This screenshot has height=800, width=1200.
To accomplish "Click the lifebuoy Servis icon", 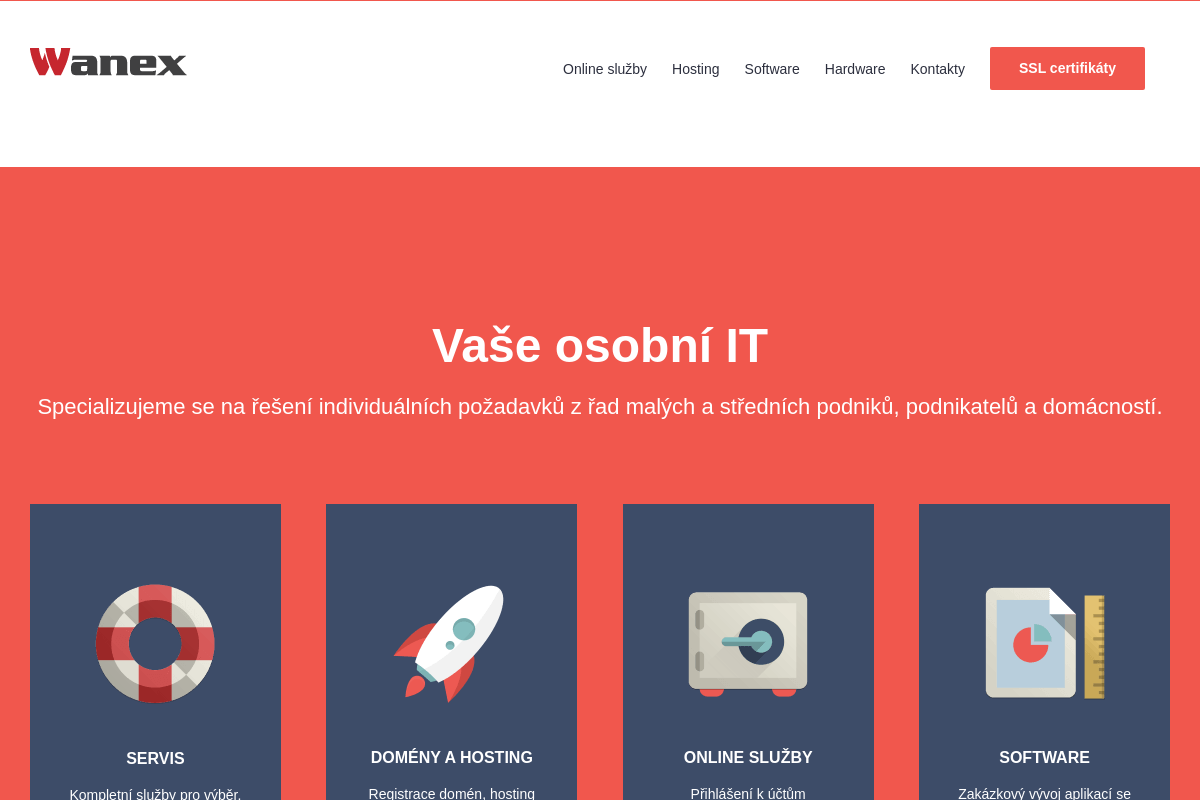I will [x=155, y=644].
